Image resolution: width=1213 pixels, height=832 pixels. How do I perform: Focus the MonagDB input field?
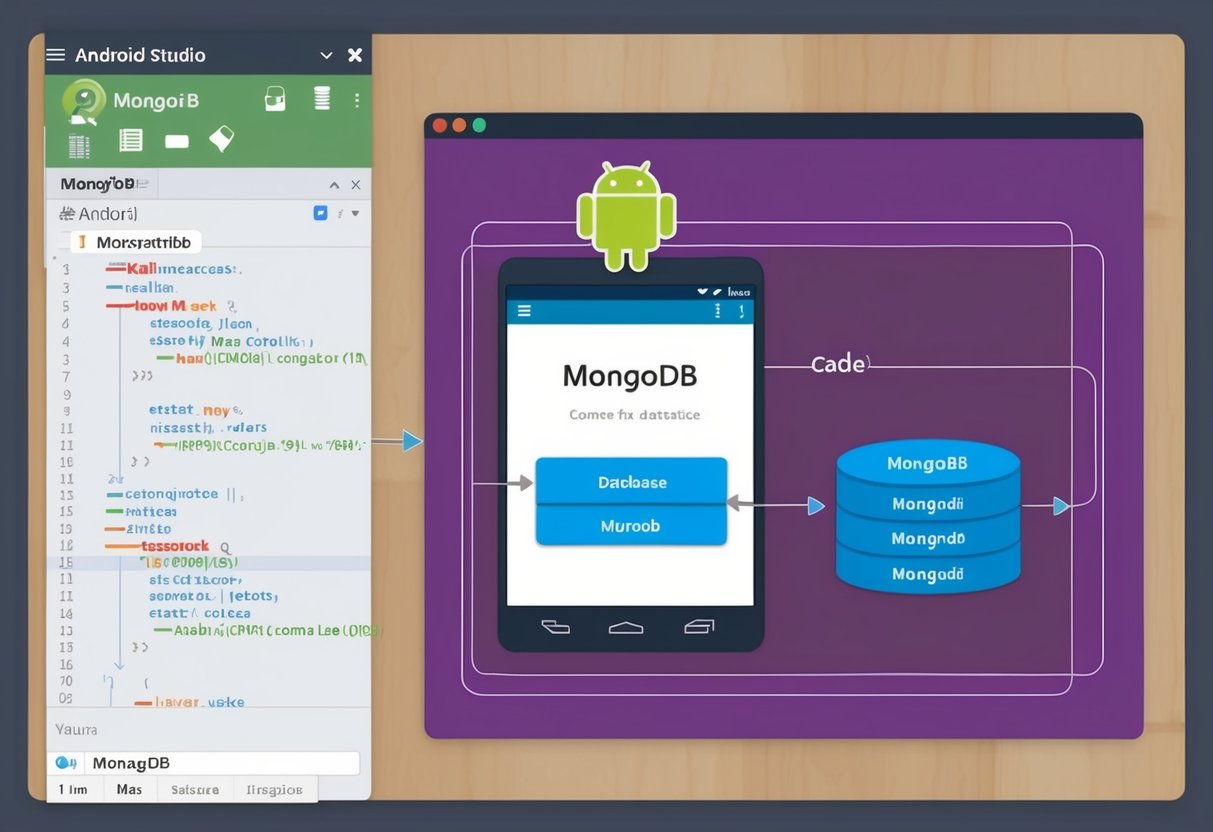[x=222, y=763]
